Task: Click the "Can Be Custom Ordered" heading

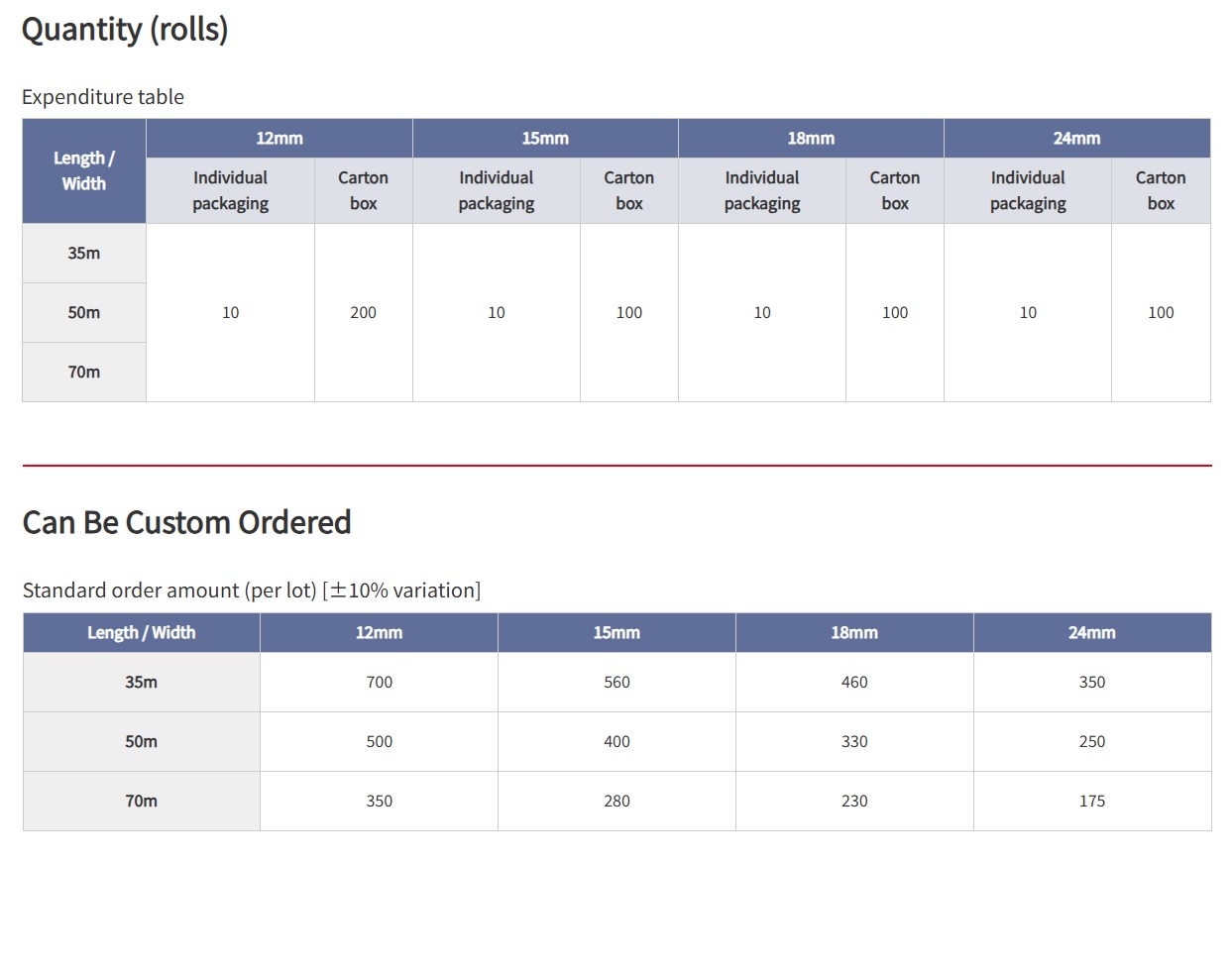Action: point(186,522)
